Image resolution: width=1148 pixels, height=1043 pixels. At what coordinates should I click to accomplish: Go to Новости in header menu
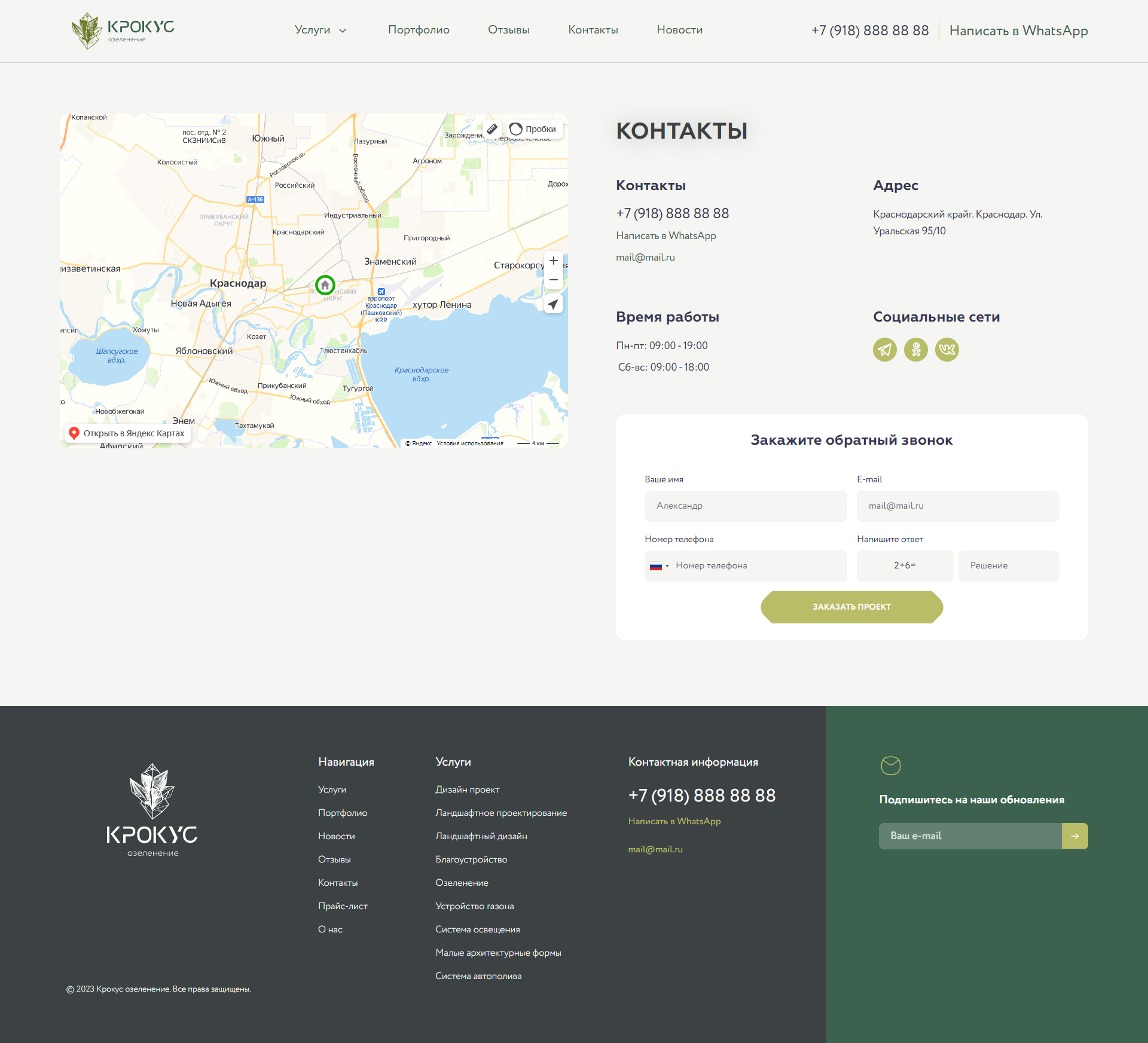[x=679, y=30]
